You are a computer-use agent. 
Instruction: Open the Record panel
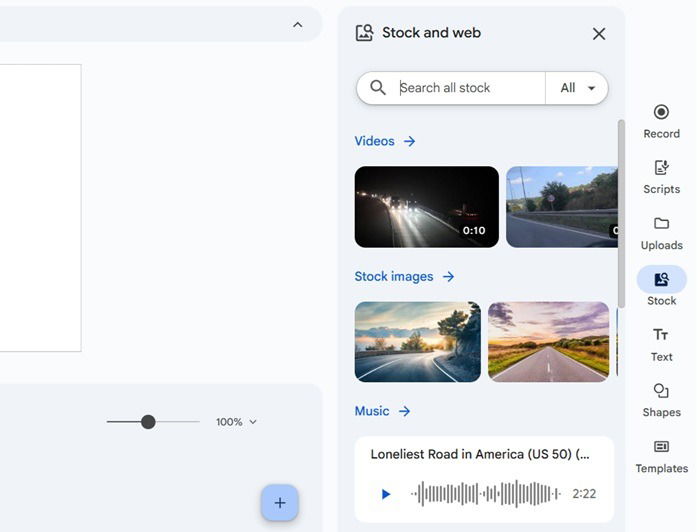(661, 121)
